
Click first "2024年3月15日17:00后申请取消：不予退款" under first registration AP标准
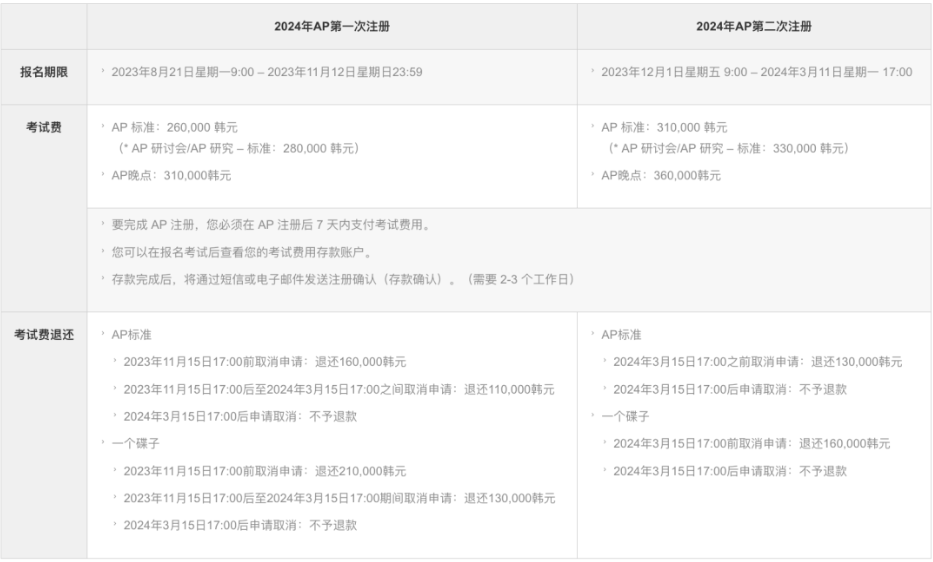coord(240,416)
